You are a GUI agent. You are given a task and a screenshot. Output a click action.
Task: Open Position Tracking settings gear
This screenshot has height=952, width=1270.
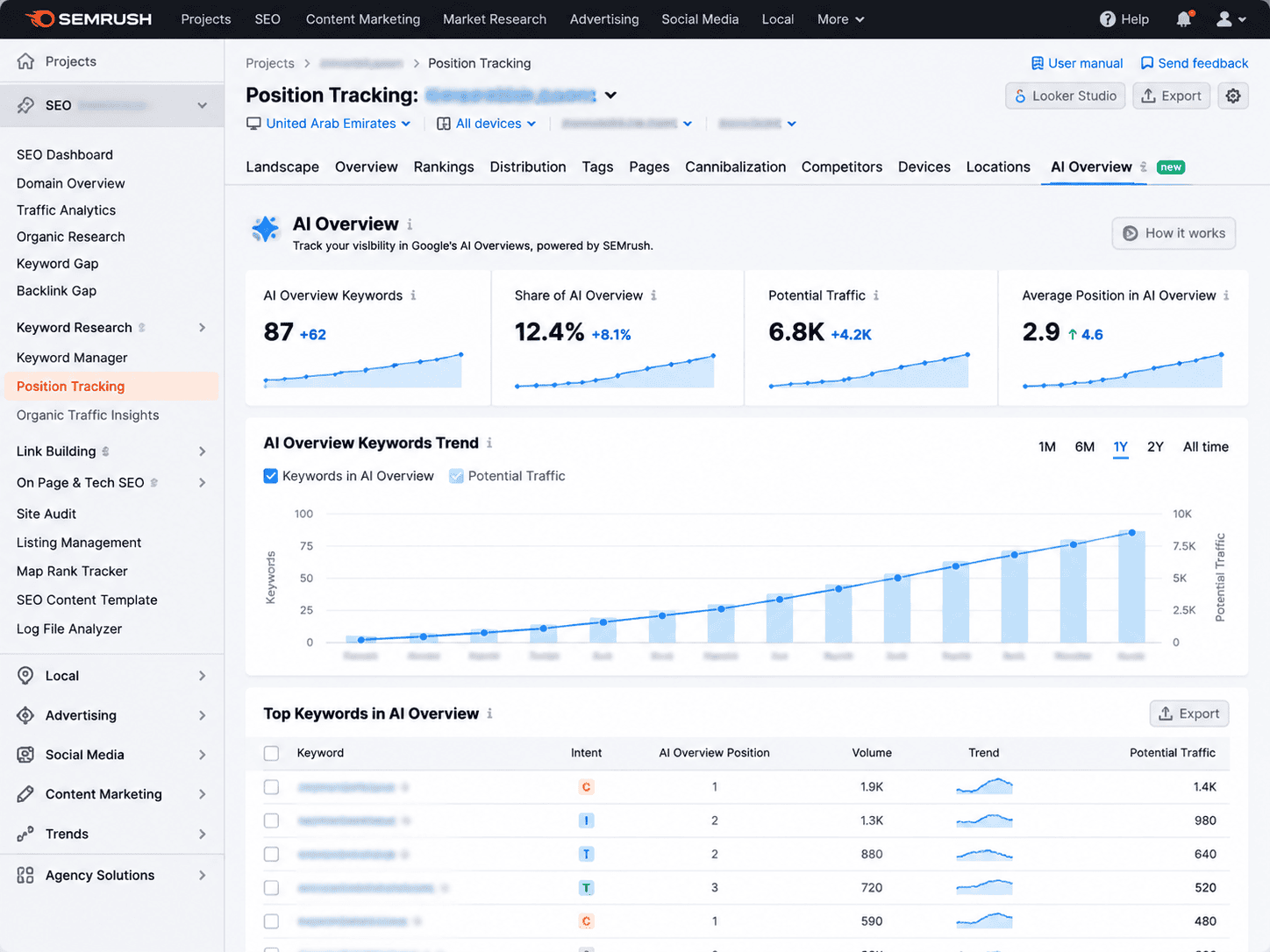[1233, 96]
